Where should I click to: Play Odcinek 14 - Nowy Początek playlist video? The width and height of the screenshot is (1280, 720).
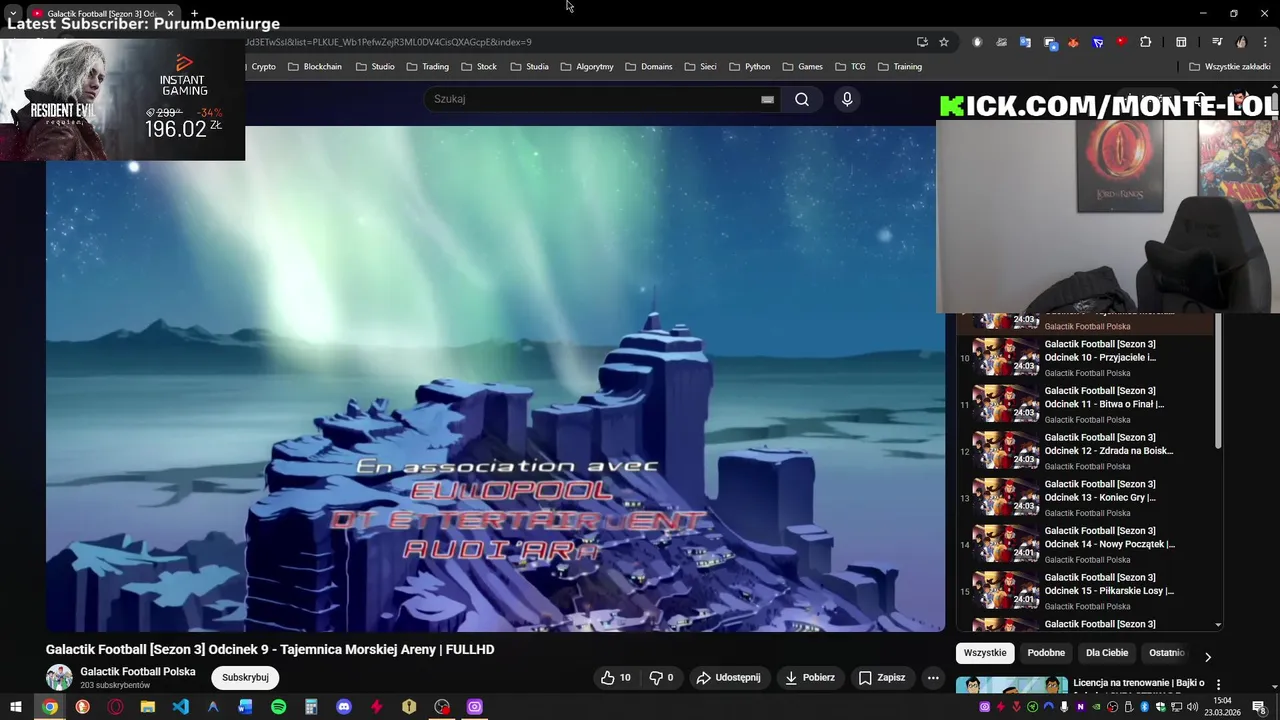point(1087,544)
